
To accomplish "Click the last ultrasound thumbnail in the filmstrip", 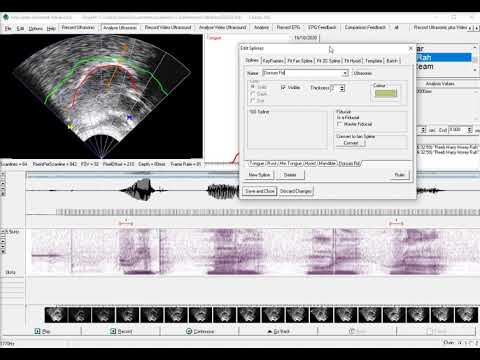I will point(466,315).
